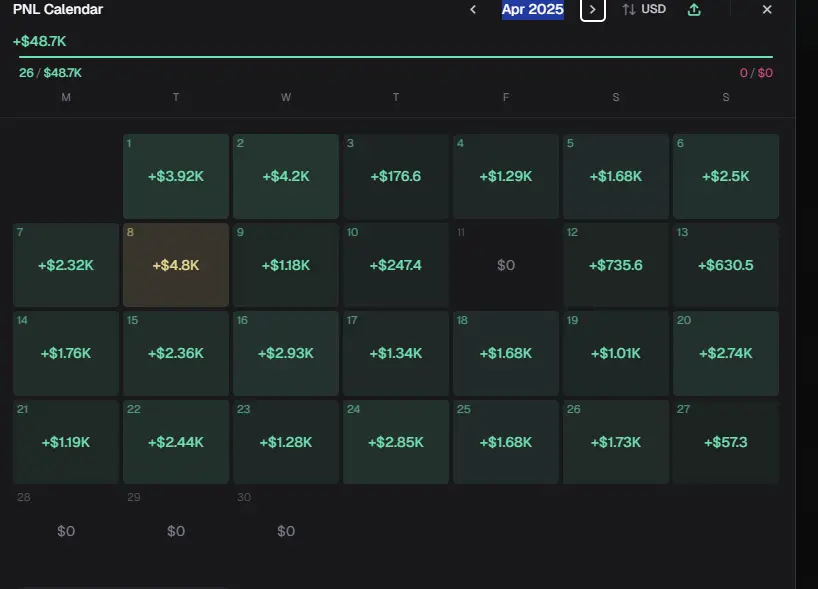Image resolution: width=818 pixels, height=589 pixels.
Task: Click day 29 cell showing $0
Action: (x=176, y=530)
